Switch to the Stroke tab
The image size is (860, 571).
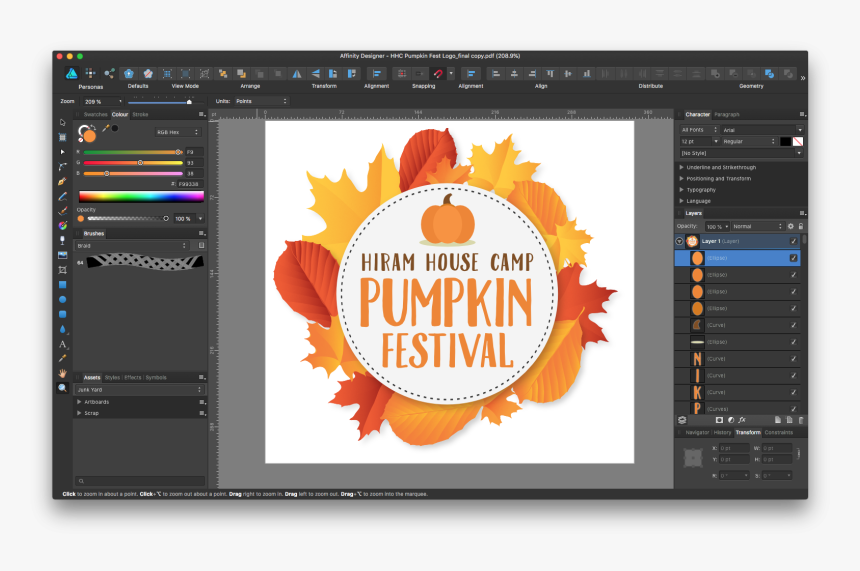coord(140,115)
